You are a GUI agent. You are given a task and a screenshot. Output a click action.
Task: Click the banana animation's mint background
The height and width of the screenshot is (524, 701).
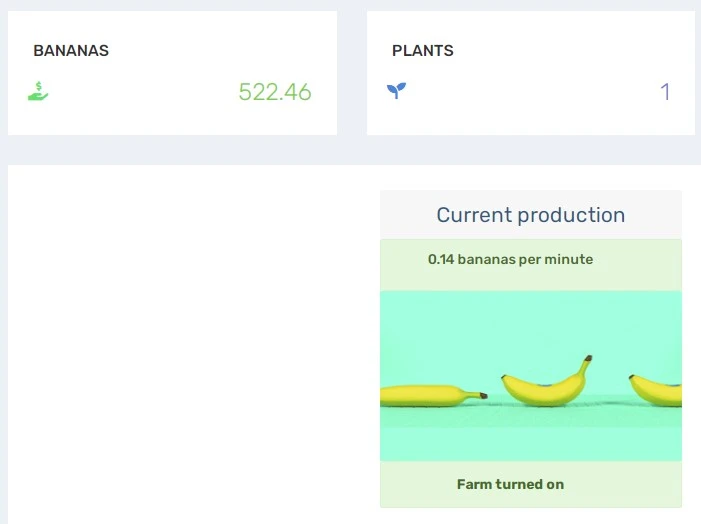pos(531,326)
